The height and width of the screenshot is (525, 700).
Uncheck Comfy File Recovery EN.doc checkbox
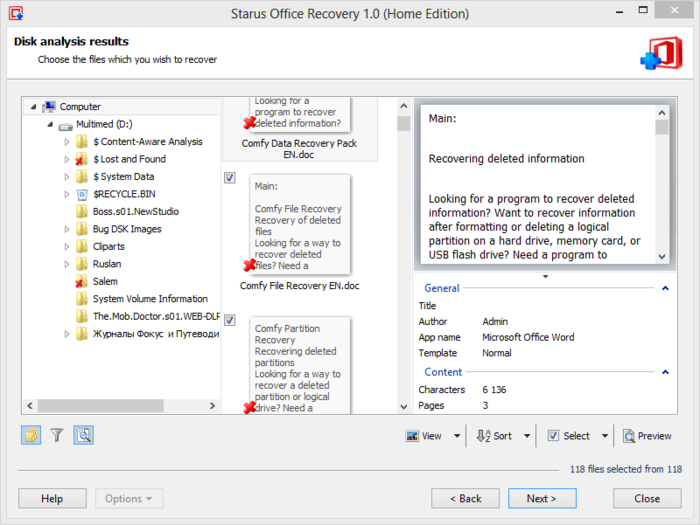230,178
